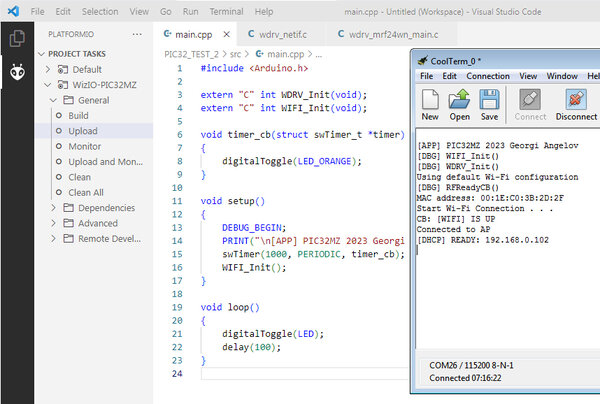Collapse the WizIO-PIC32MZ tree node
This screenshot has height=404, width=600.
click(x=47, y=85)
